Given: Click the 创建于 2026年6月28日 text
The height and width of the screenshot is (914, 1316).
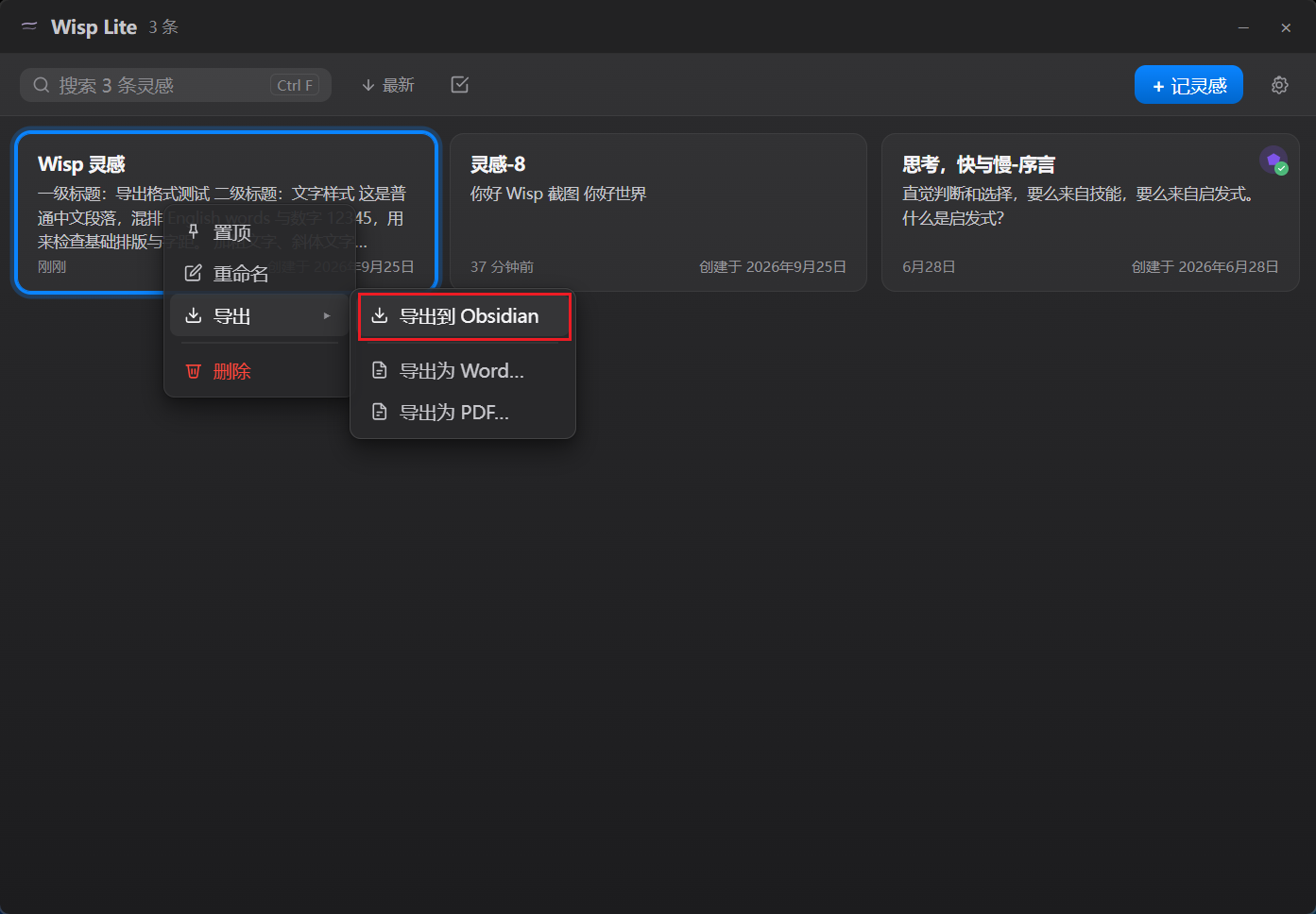Looking at the screenshot, I should [1205, 267].
